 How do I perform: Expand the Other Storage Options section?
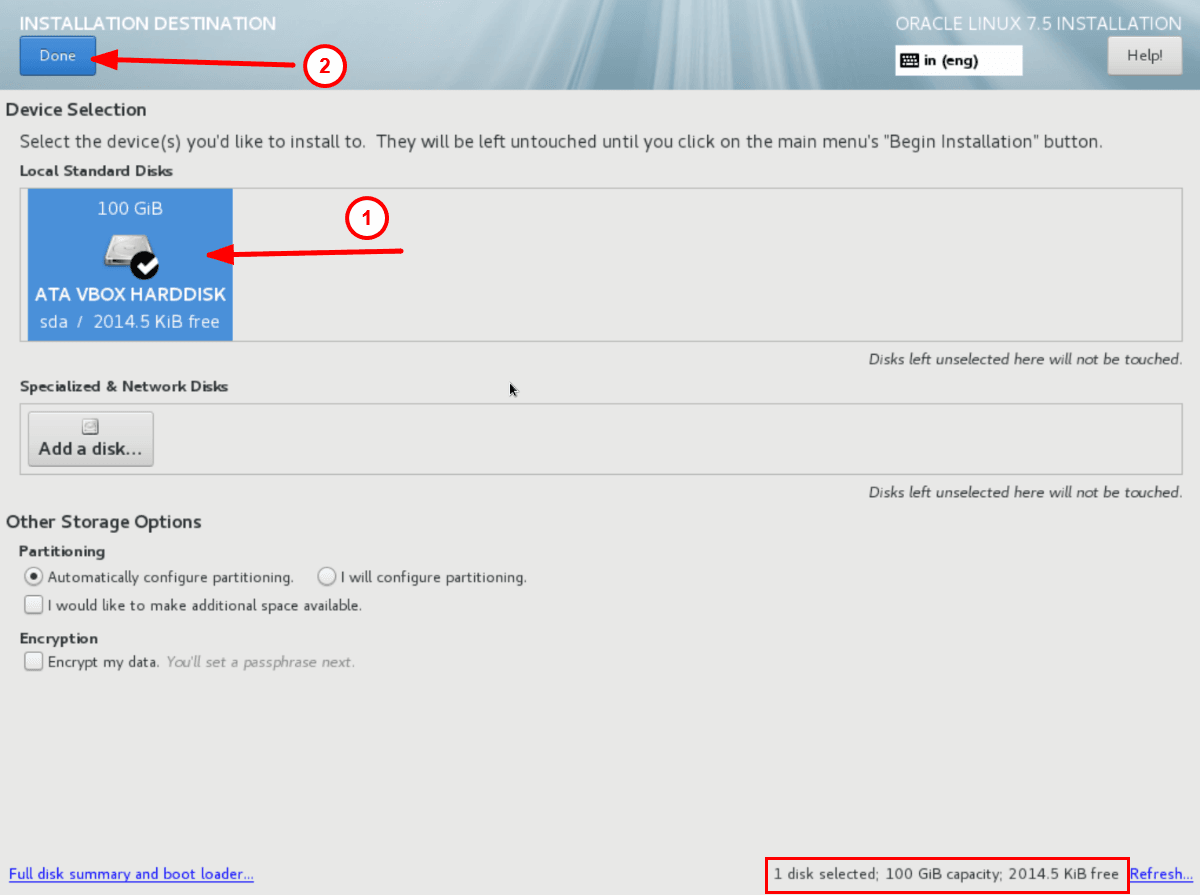pos(103,521)
